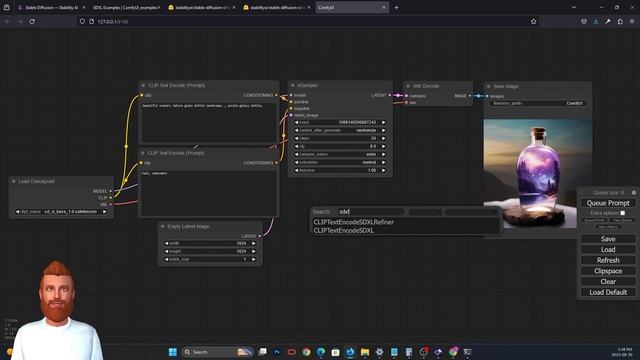Image resolution: width=640 pixels, height=360 pixels.
Task: Decrease the KSampler denoise value
Action: (296, 170)
